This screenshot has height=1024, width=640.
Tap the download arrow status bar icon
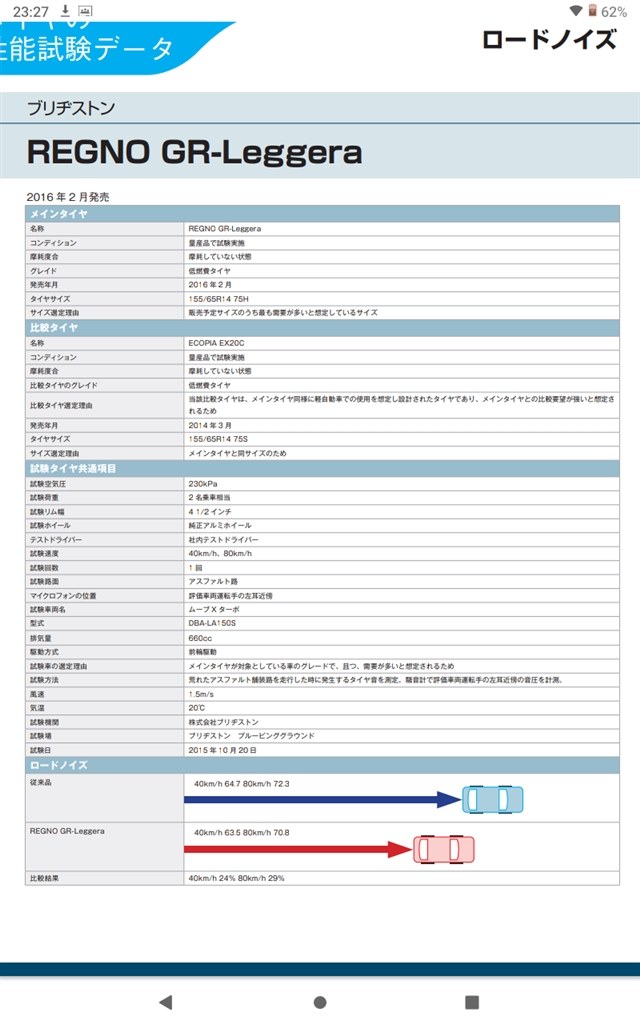65,10
